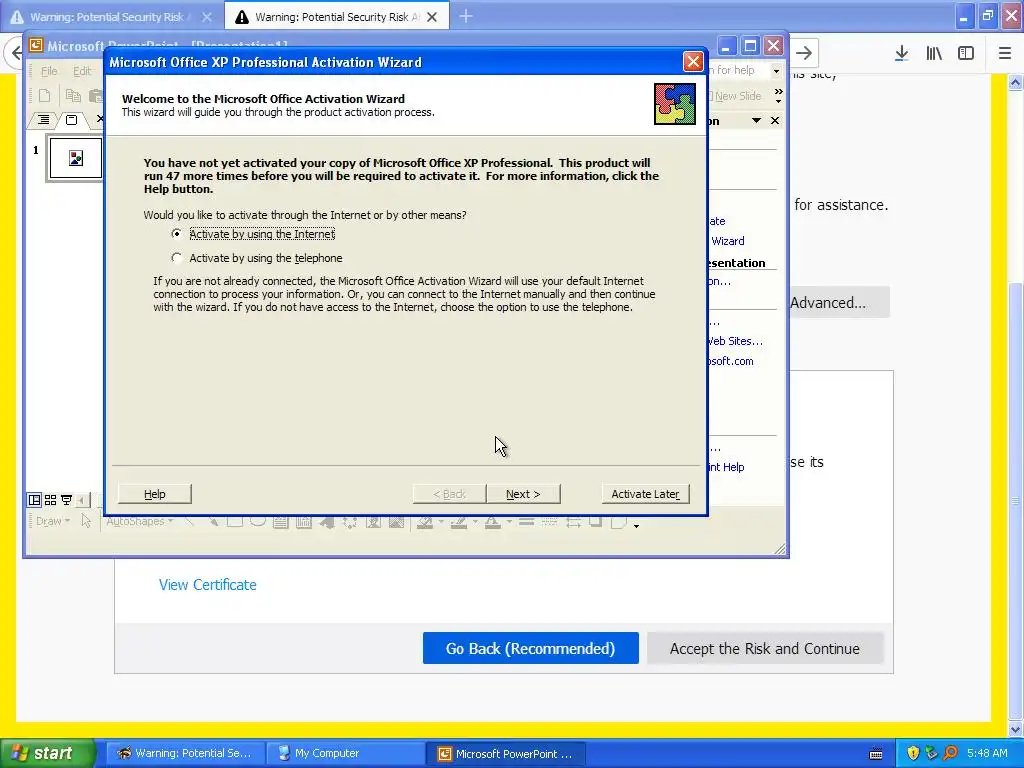This screenshot has width=1024, height=768.
Task: Select the Oval drawing tool
Action: tap(258, 521)
